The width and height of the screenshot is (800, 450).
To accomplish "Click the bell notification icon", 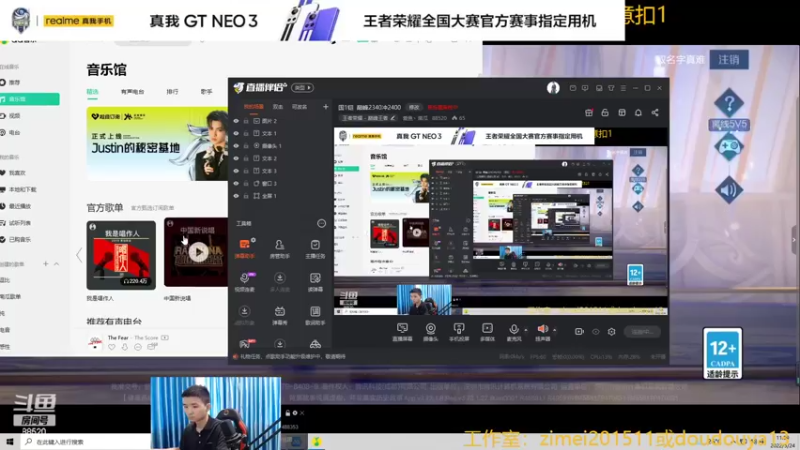I will [x=638, y=113].
